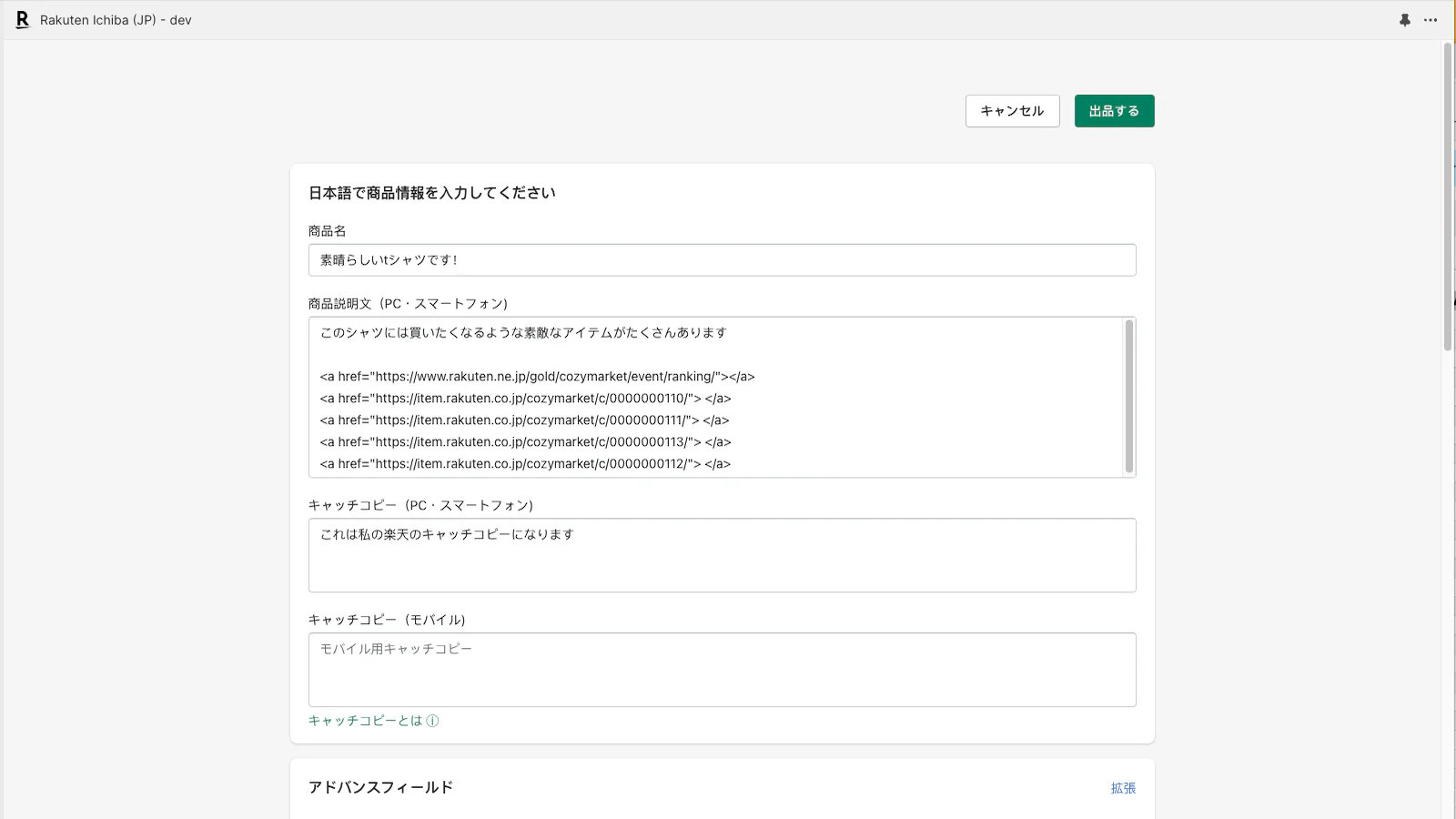Click the PC catch copy textarea
The height and width of the screenshot is (819, 1456).
723,555
